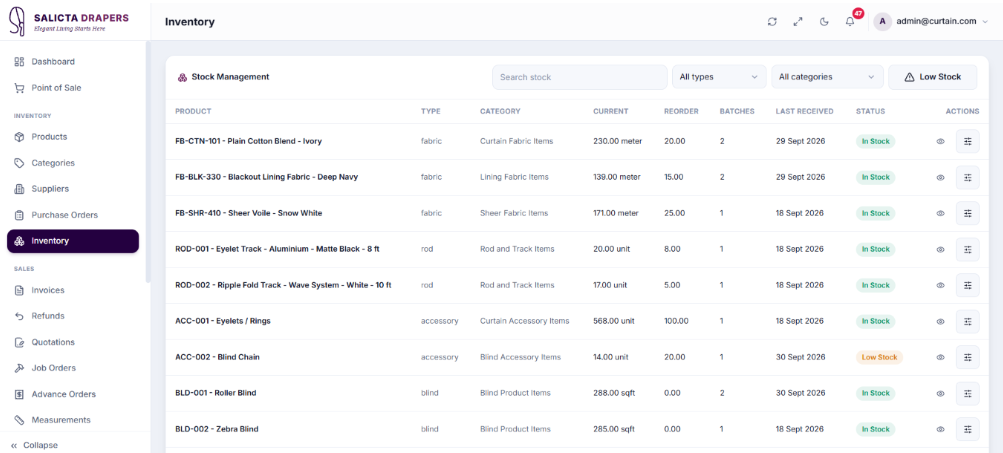Select product ACC-002 - Blind Chain

click(x=217, y=357)
